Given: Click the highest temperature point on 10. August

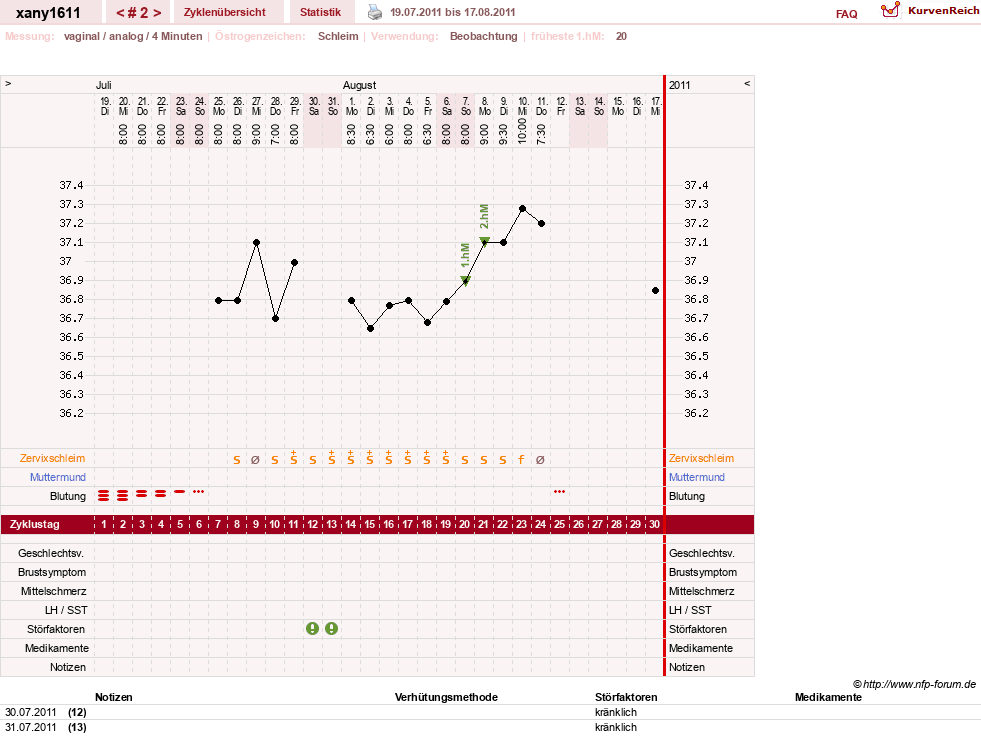Looking at the screenshot, I should [x=522, y=208].
